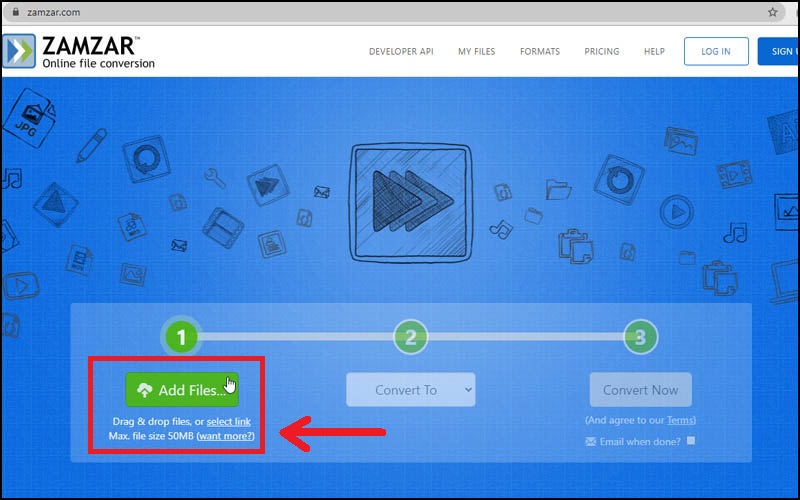Click the Log In button
Image resolution: width=800 pixels, height=500 pixels.
pyautogui.click(x=716, y=51)
